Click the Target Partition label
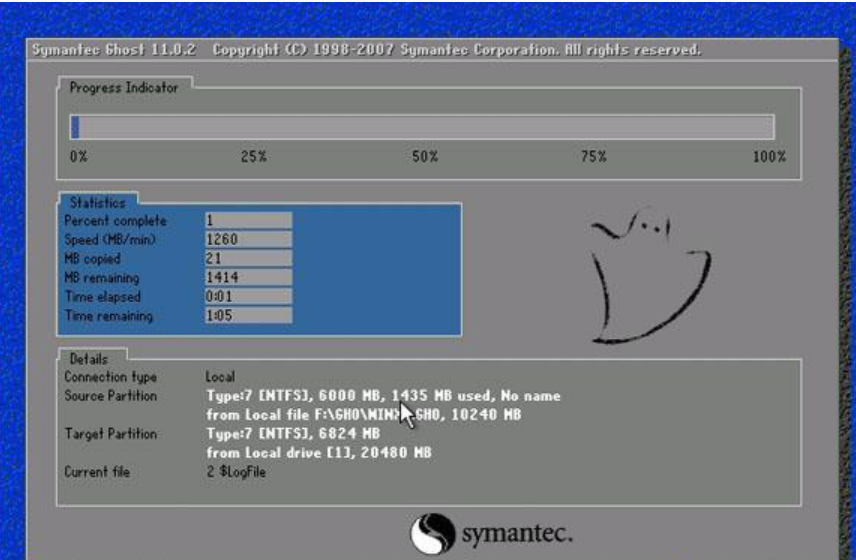 [x=110, y=434]
